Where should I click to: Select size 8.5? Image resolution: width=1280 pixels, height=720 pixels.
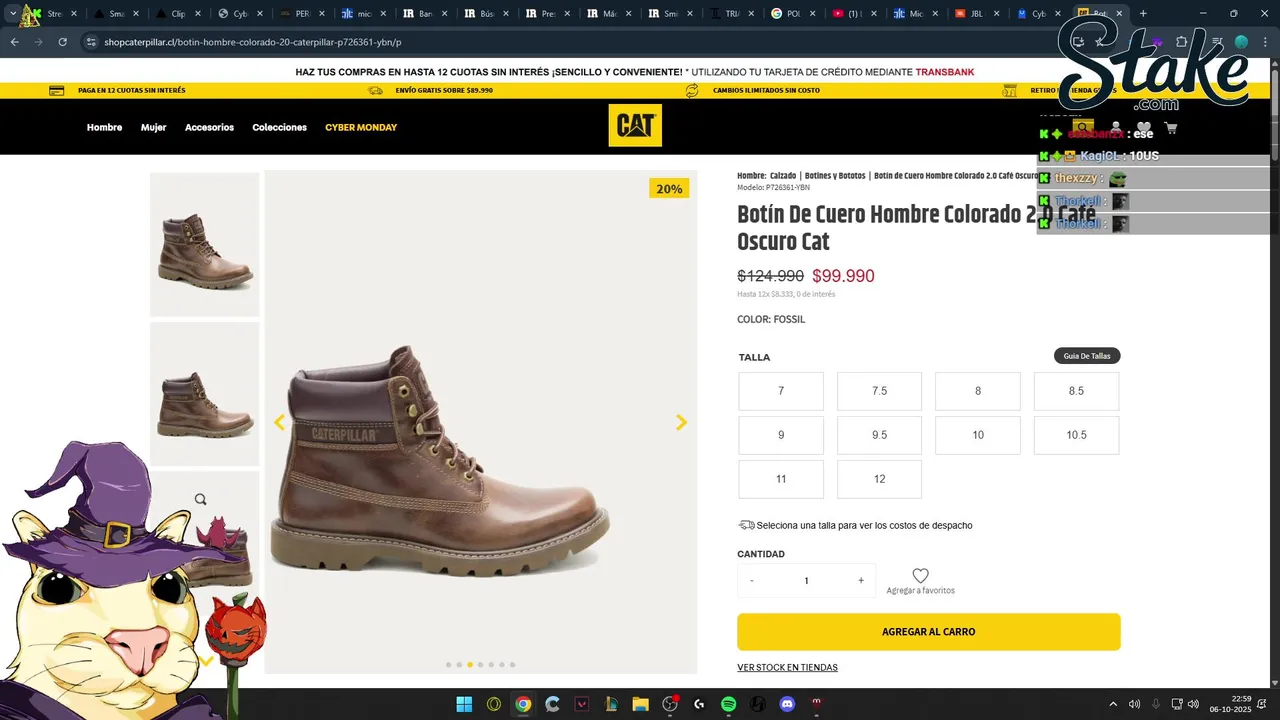1076,391
